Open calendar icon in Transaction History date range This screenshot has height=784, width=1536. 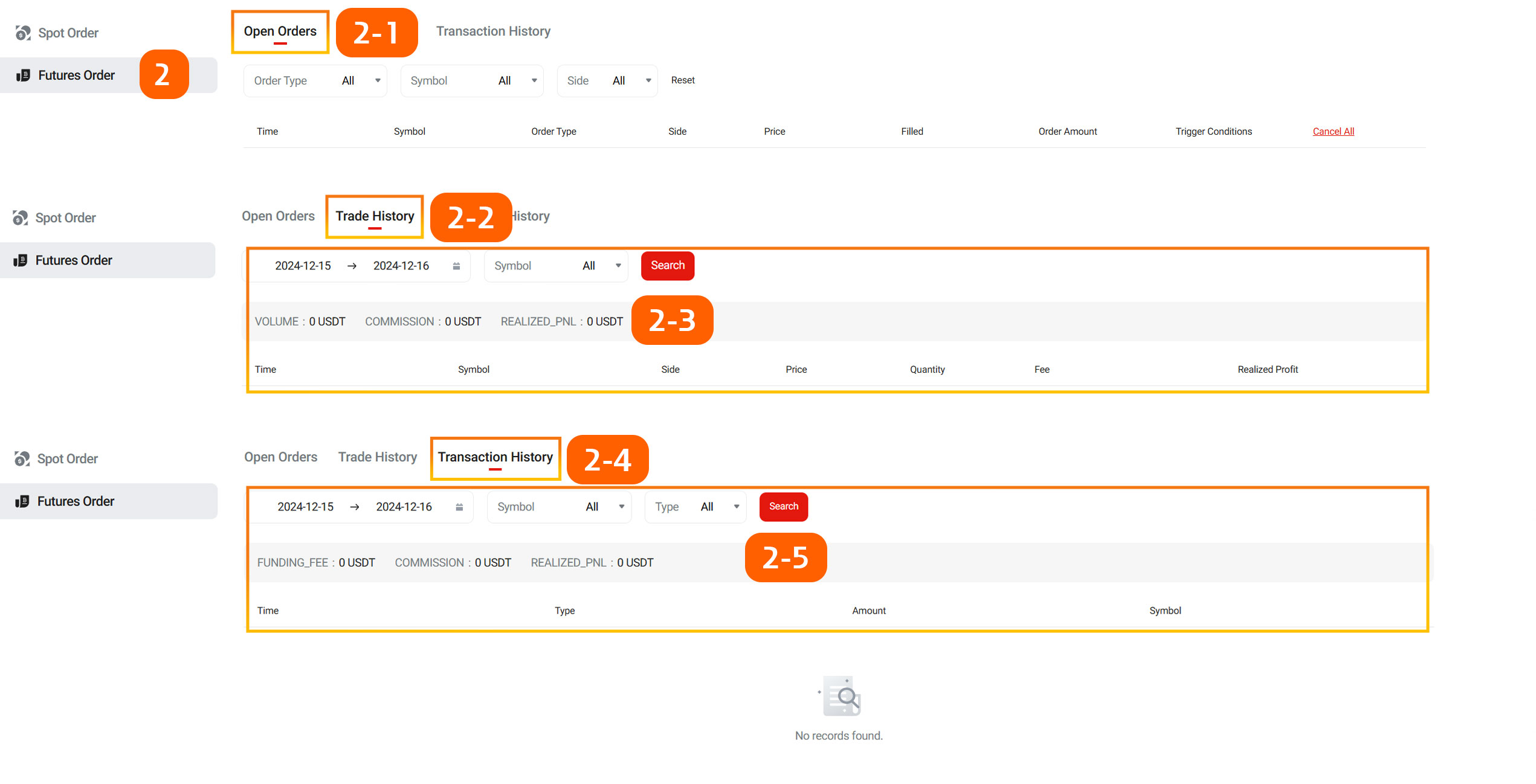(460, 507)
